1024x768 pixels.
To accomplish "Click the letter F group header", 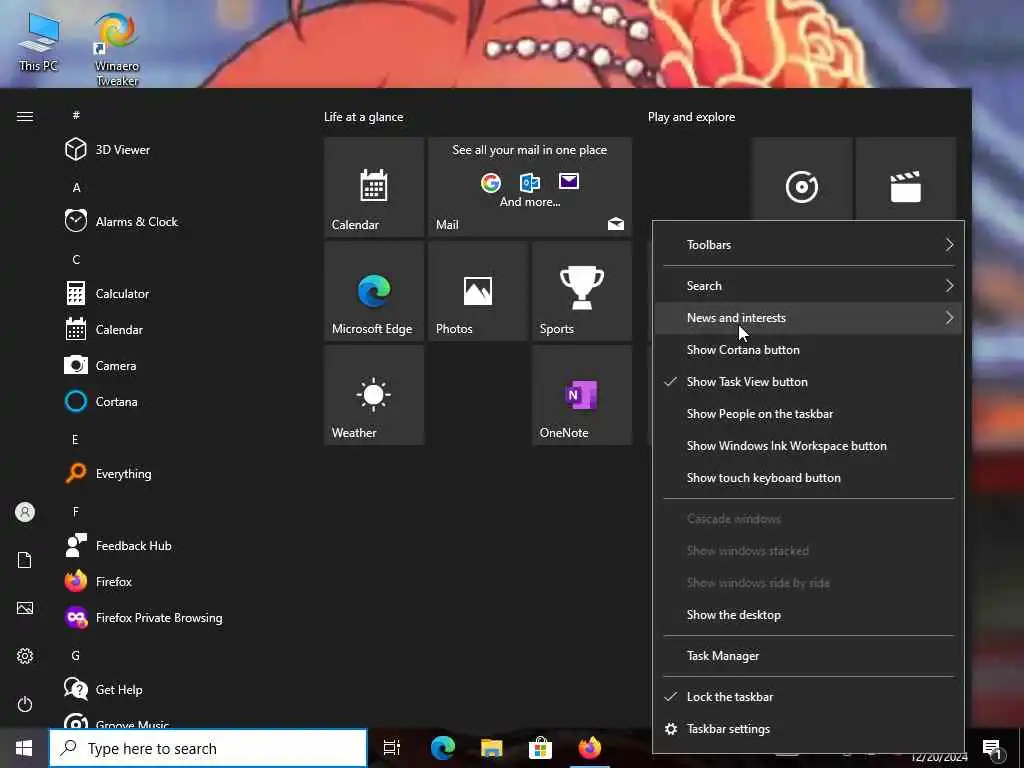I will 75,511.
